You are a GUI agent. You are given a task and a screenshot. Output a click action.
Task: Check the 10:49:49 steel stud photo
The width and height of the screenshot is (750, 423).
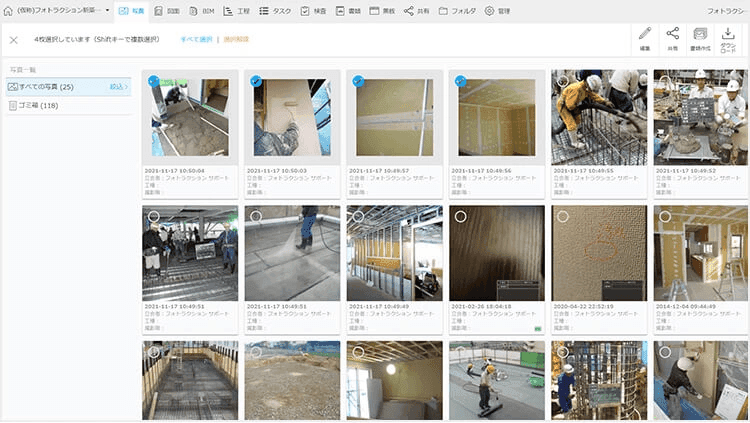(x=358, y=217)
